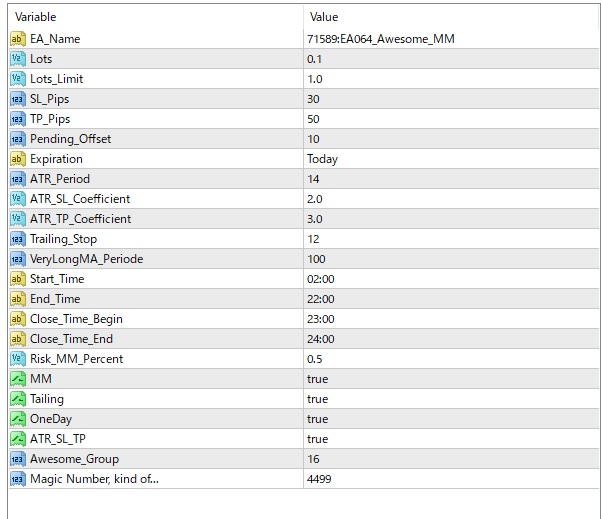602x519 pixels.
Task: Toggle the MM true value
Action: point(318,379)
